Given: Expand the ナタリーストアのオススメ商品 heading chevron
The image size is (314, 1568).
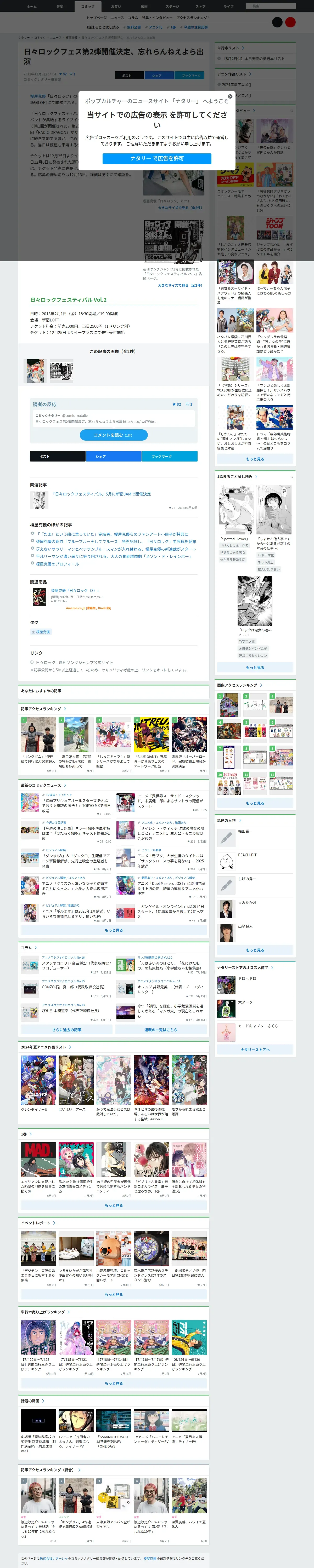Looking at the screenshot, I should tap(272, 967).
